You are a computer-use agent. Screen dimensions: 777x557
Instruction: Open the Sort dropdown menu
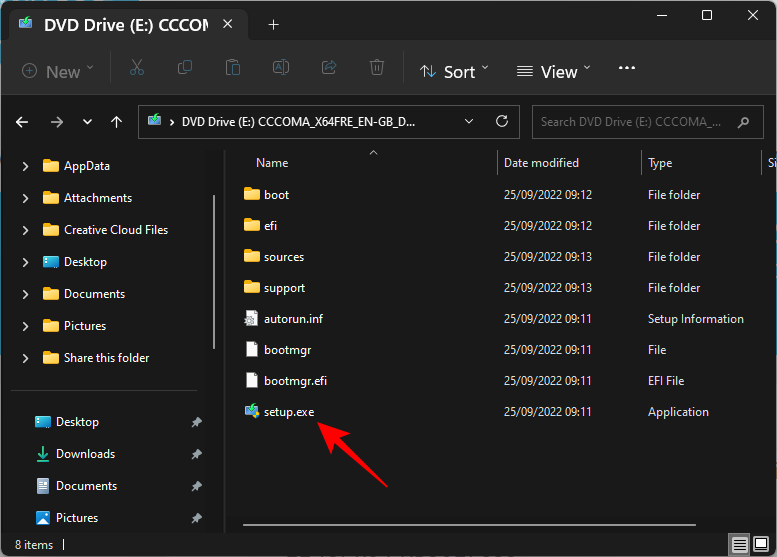pos(454,72)
